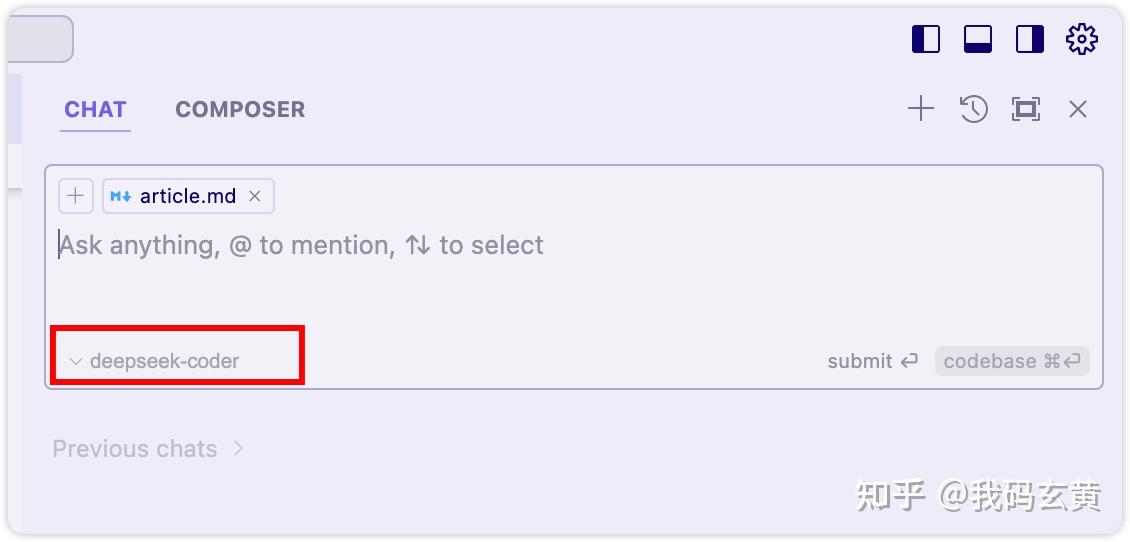This screenshot has height=542, width=1130.
Task: Toggle the right sidebar layout icon
Action: click(1029, 39)
